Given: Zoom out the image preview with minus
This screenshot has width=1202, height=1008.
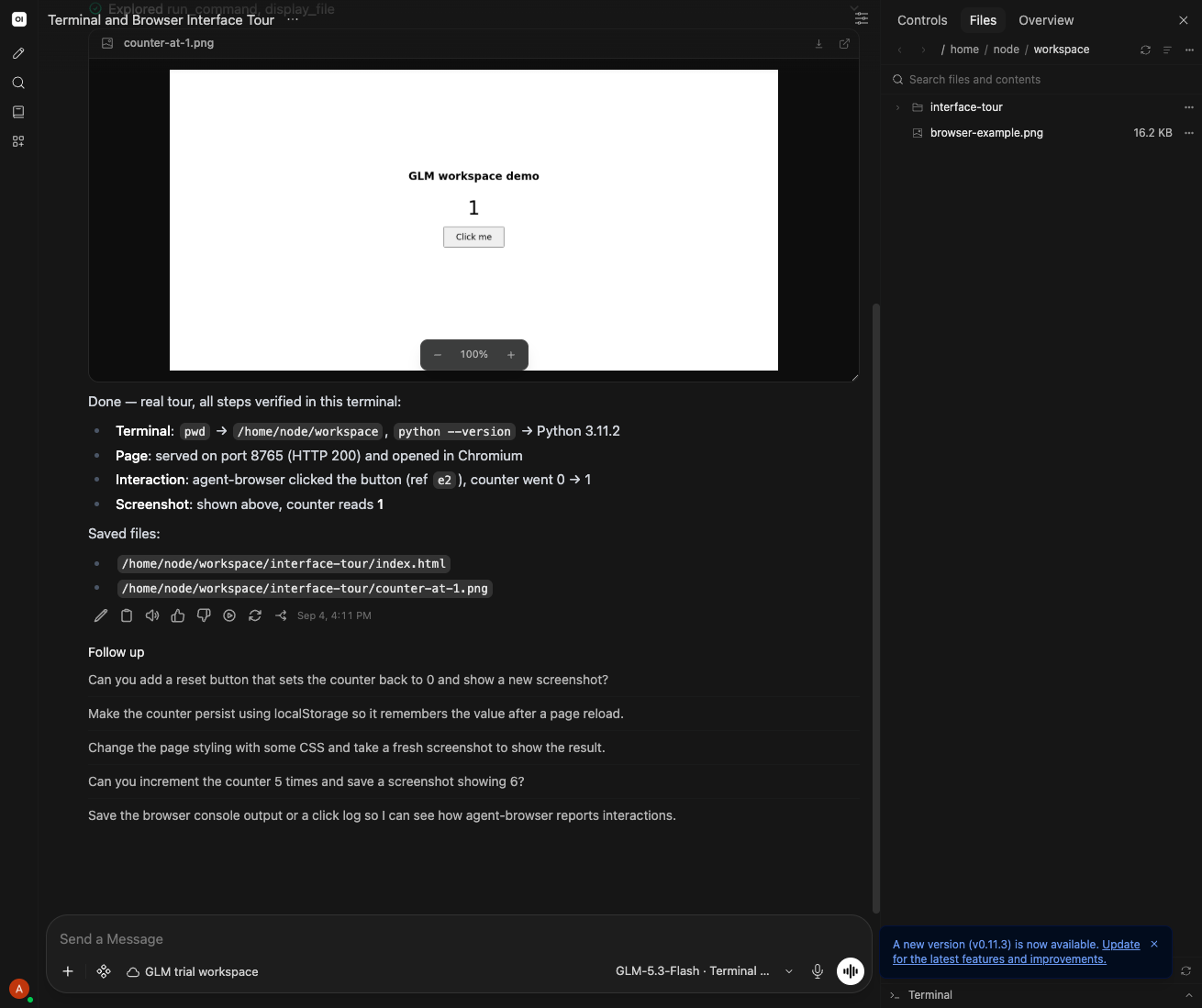Looking at the screenshot, I should coord(438,355).
